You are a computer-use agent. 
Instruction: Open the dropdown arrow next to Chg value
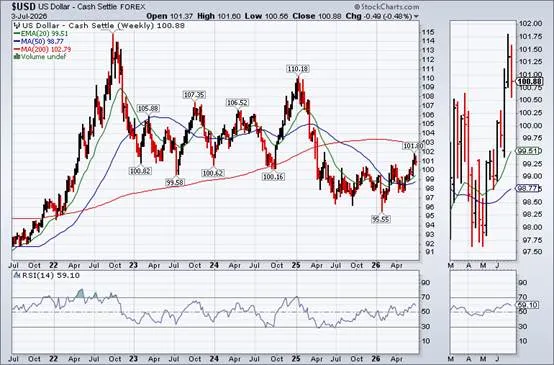[x=416, y=17]
